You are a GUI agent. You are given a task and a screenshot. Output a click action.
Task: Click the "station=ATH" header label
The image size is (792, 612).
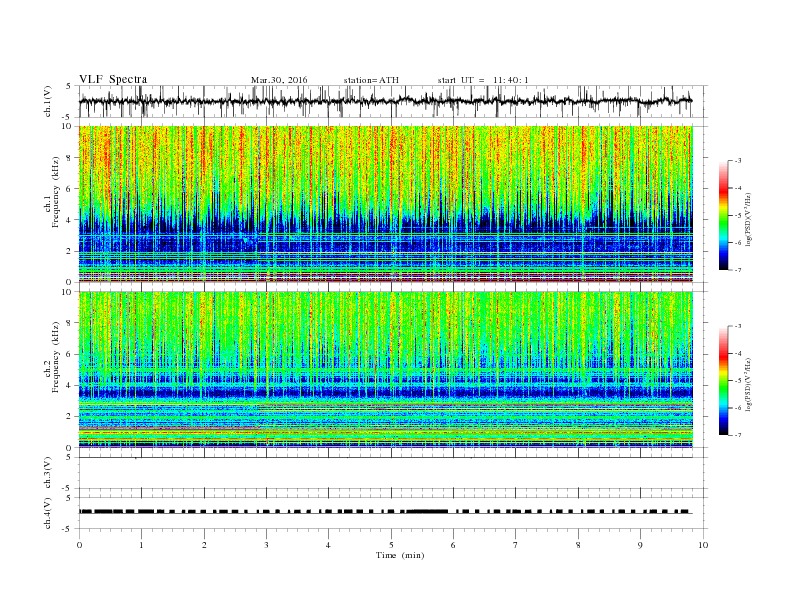pos(371,80)
